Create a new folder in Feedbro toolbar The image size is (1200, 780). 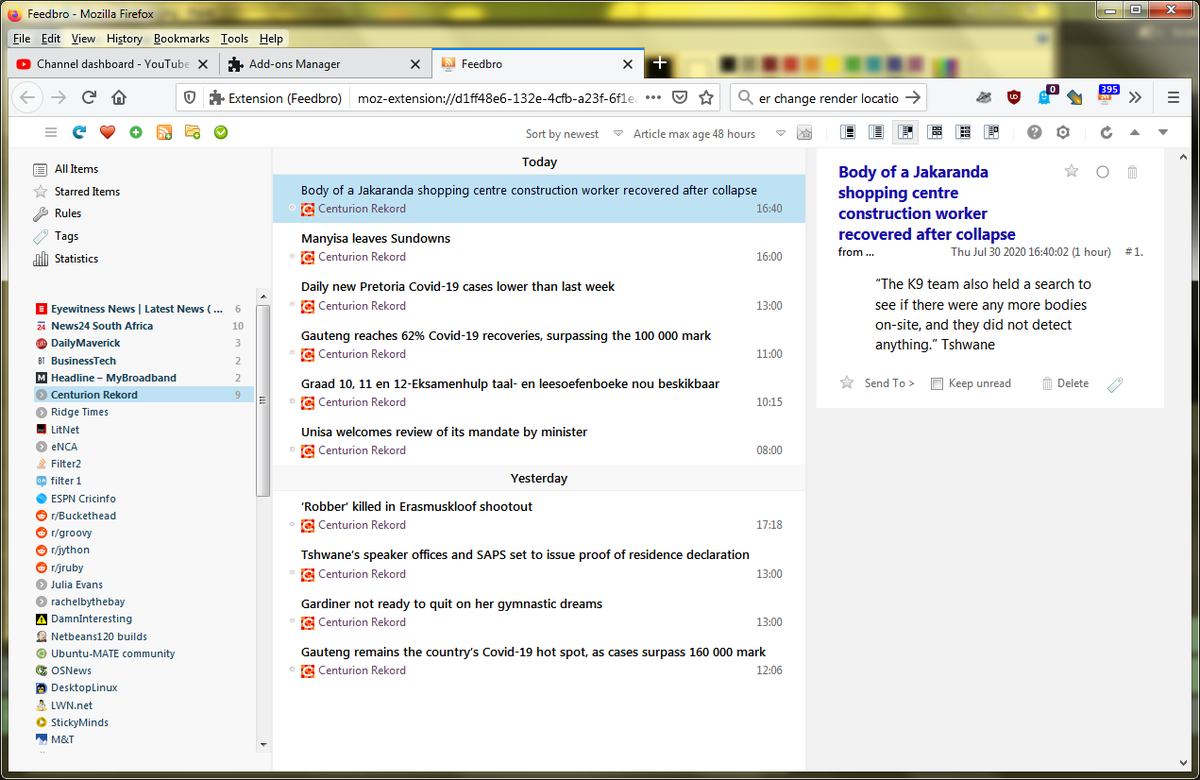click(x=192, y=132)
